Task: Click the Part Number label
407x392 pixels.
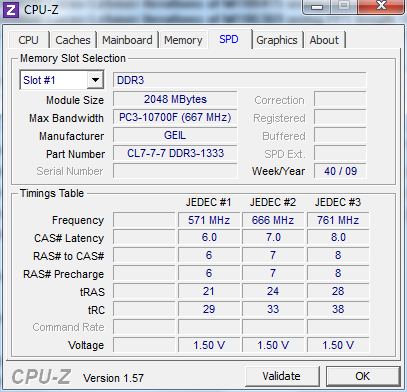Action: [75, 154]
